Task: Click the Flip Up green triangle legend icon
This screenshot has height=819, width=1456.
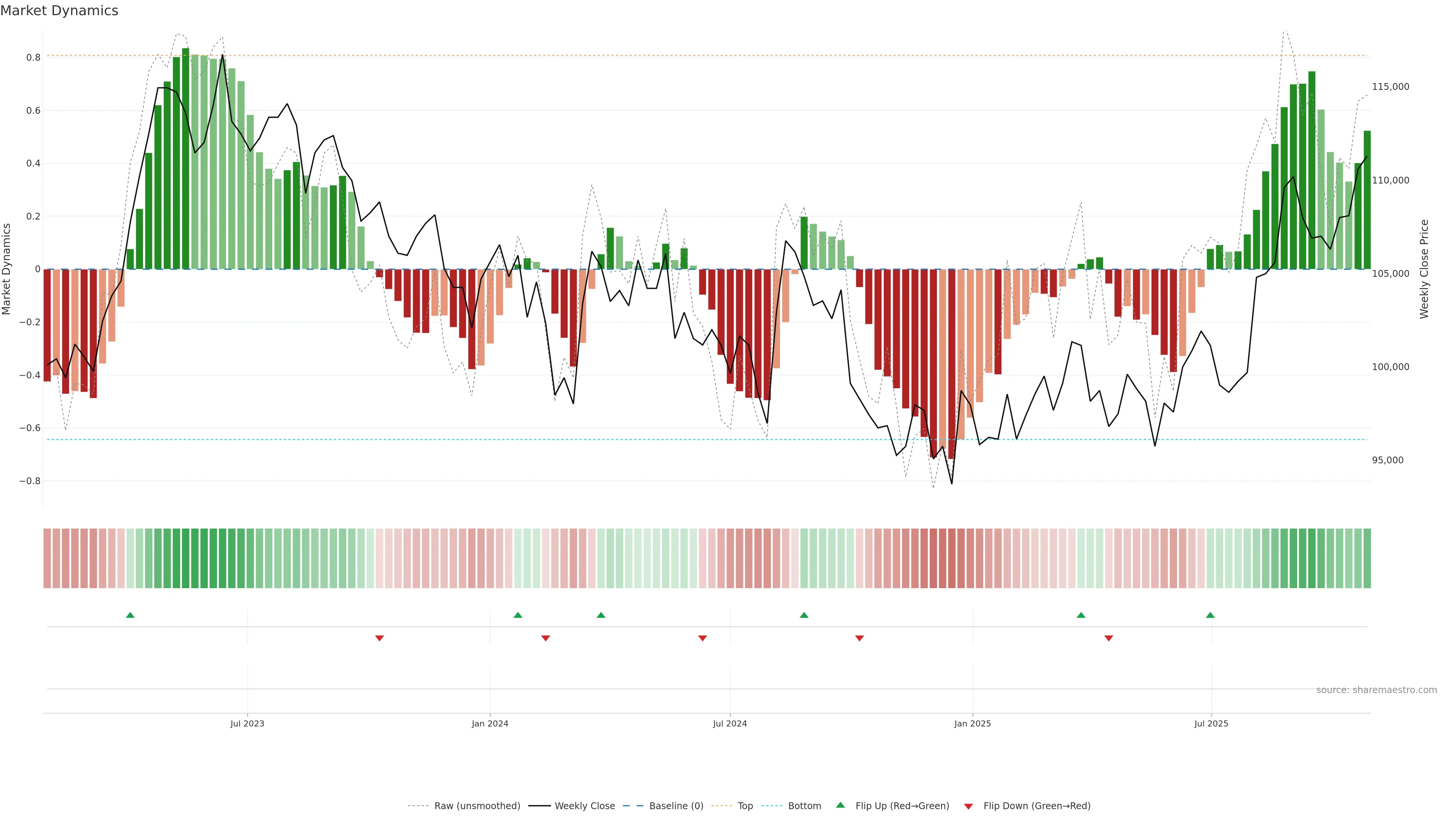Action: coord(841,805)
